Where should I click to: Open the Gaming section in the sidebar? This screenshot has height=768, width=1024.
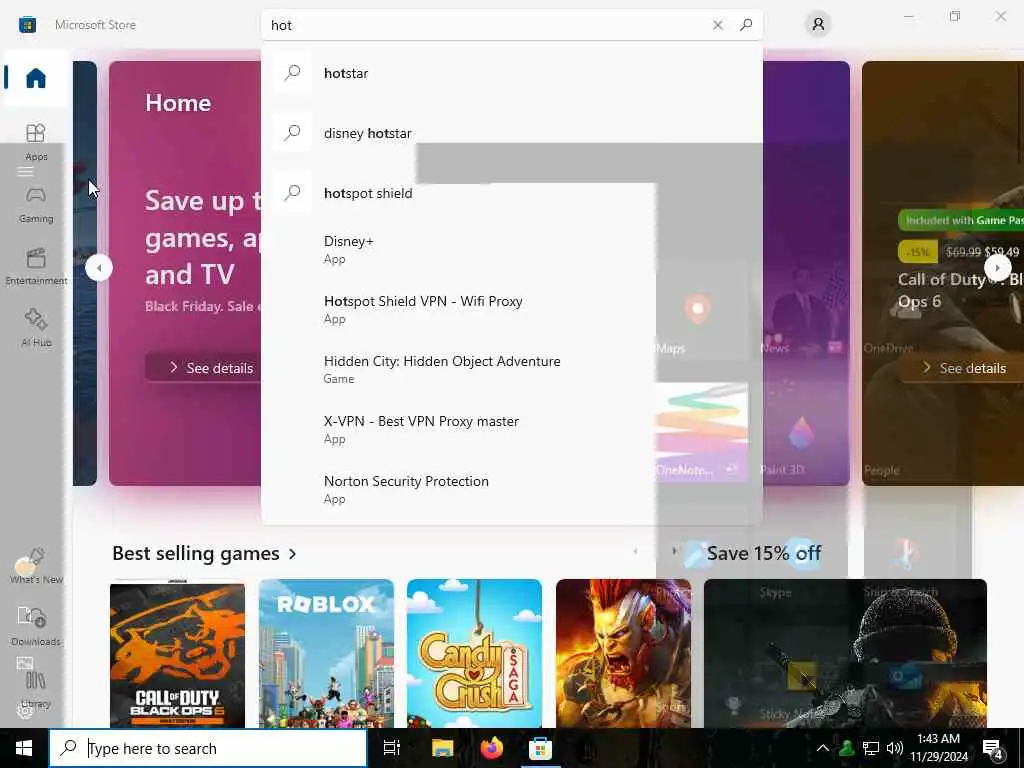[36, 204]
